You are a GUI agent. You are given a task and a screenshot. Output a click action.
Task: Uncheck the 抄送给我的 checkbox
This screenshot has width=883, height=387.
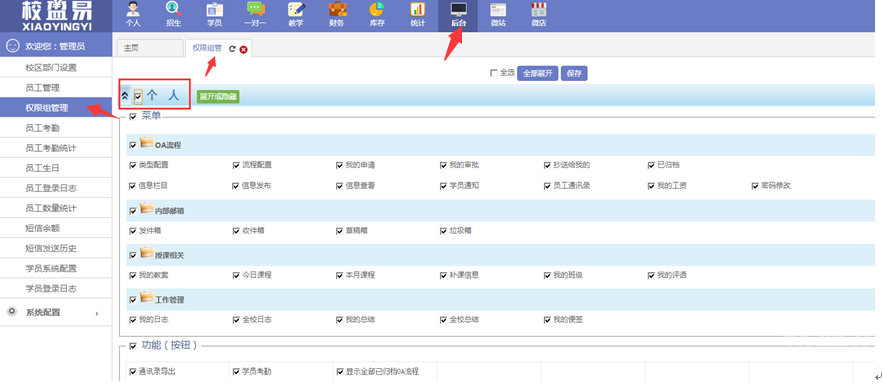coord(547,165)
